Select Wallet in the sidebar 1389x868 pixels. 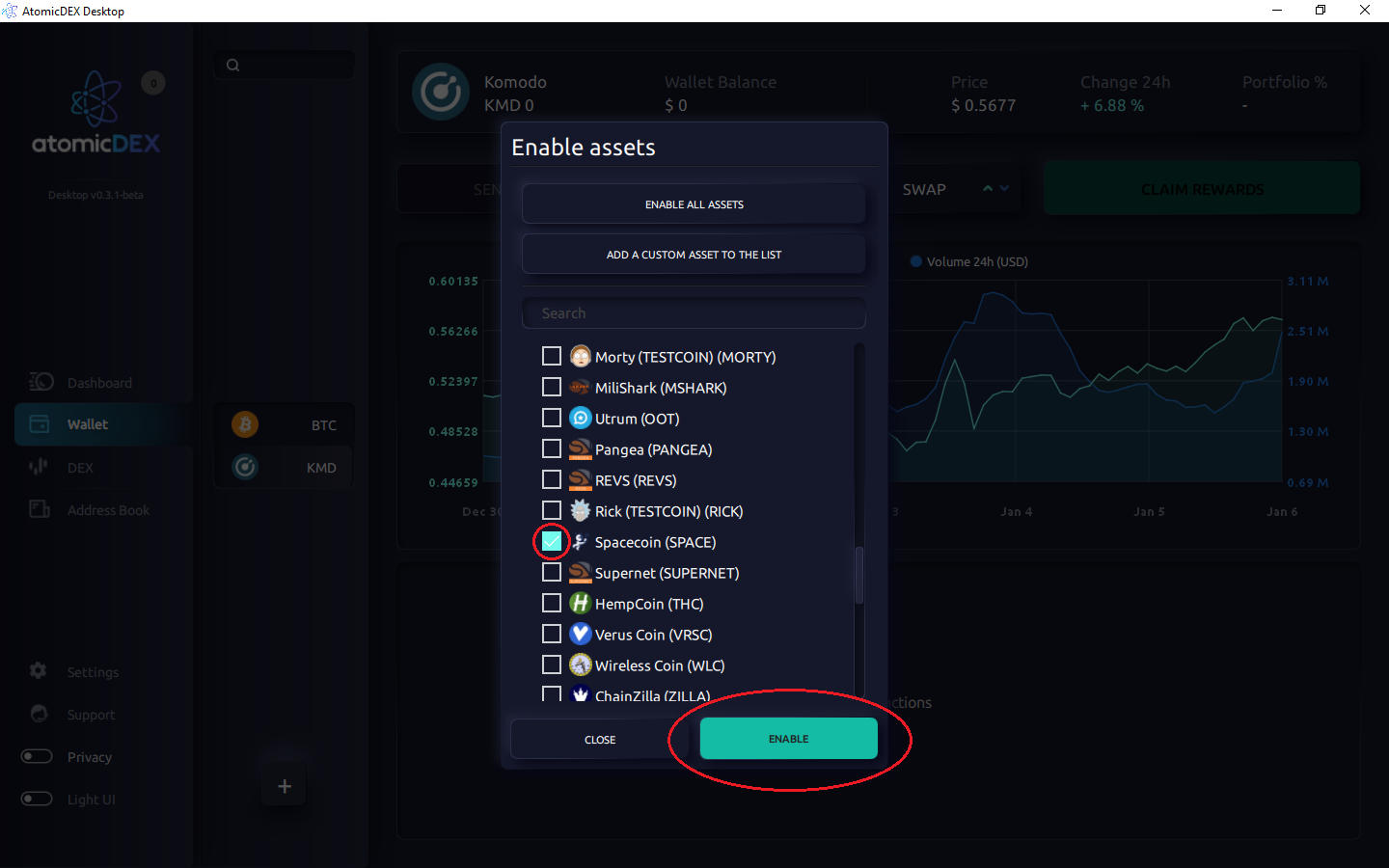click(x=102, y=424)
